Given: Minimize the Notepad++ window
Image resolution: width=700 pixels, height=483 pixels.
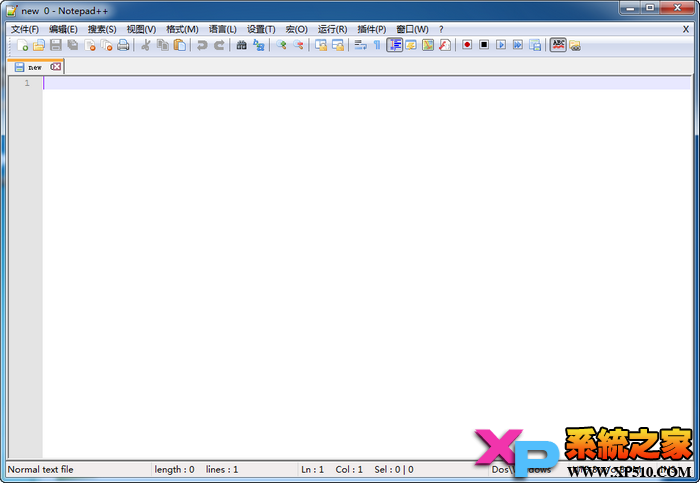Looking at the screenshot, I should click(630, 8).
